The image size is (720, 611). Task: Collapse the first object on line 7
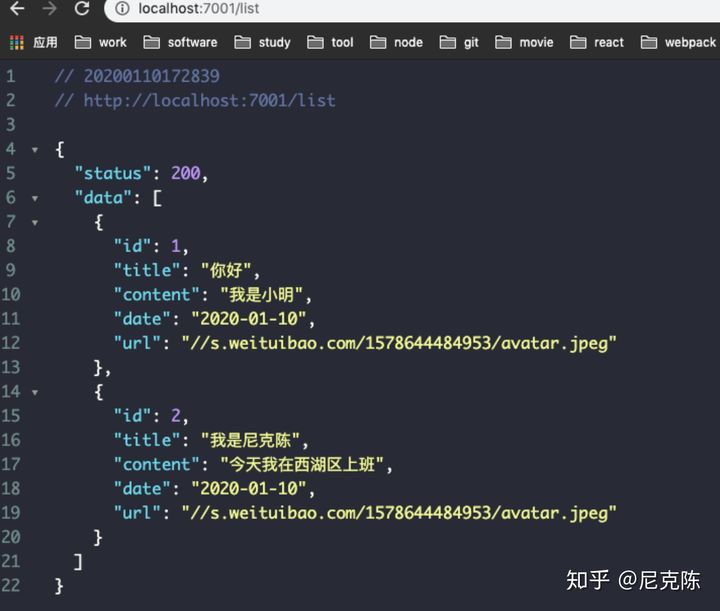coord(35,223)
